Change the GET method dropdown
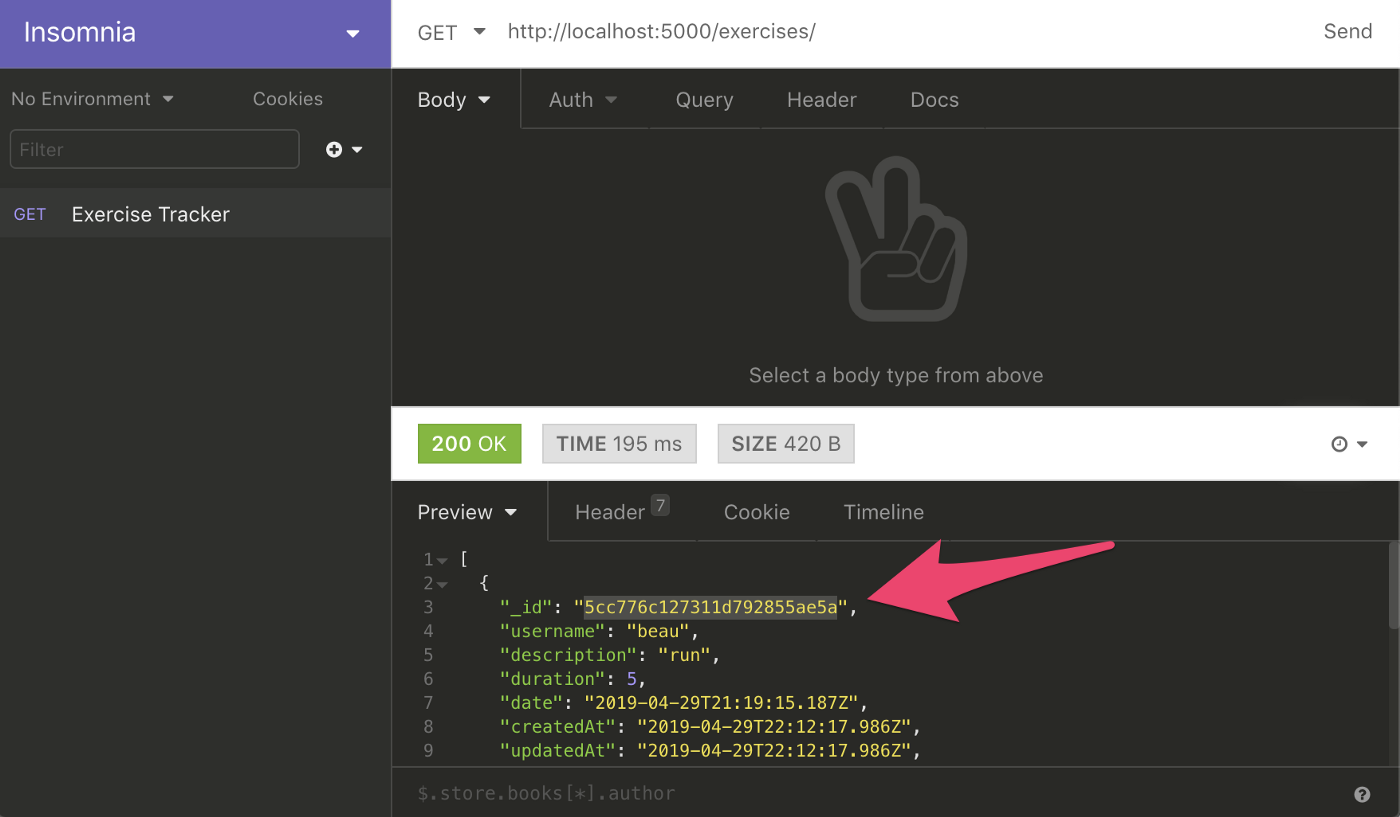 tap(451, 32)
